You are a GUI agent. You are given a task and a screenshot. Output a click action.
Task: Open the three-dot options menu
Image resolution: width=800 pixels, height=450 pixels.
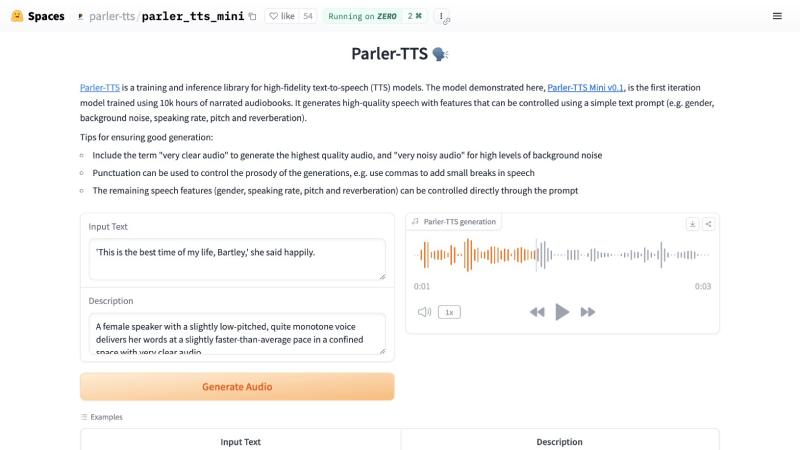point(441,16)
